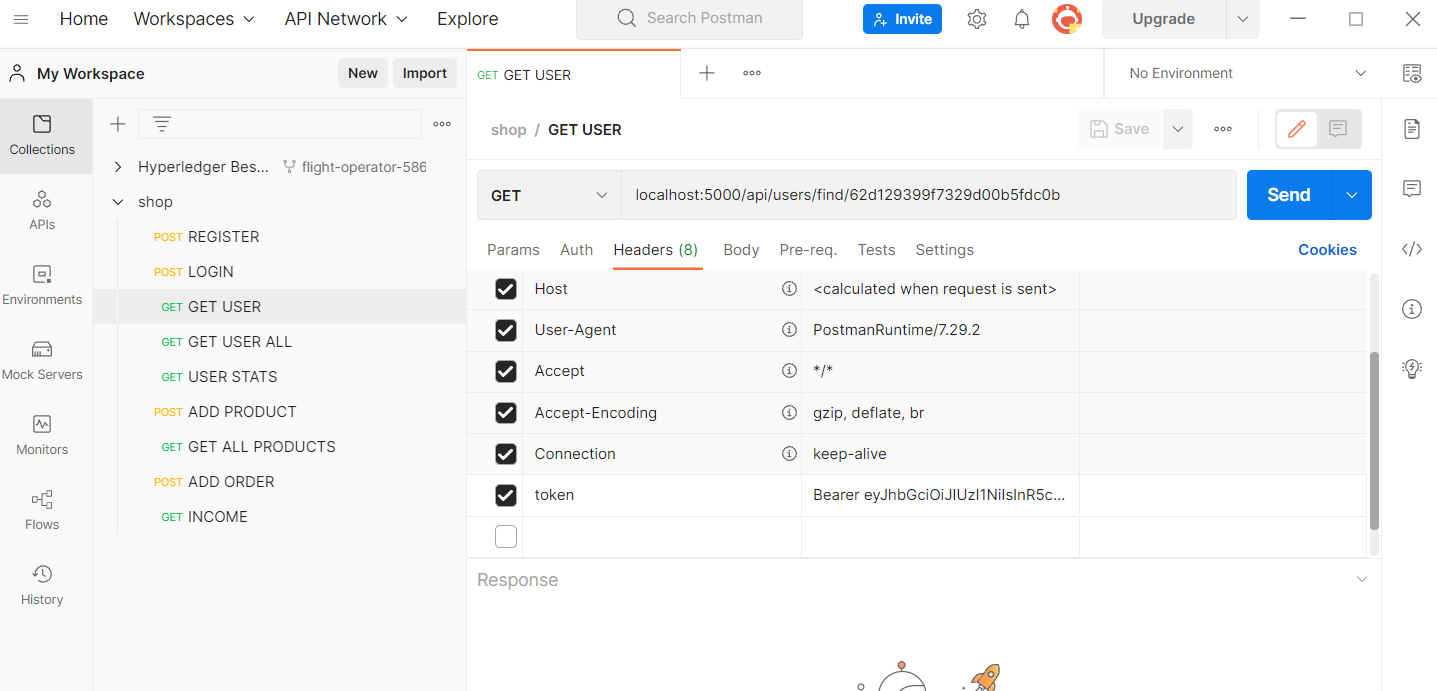Click the request URL field

(x=929, y=195)
